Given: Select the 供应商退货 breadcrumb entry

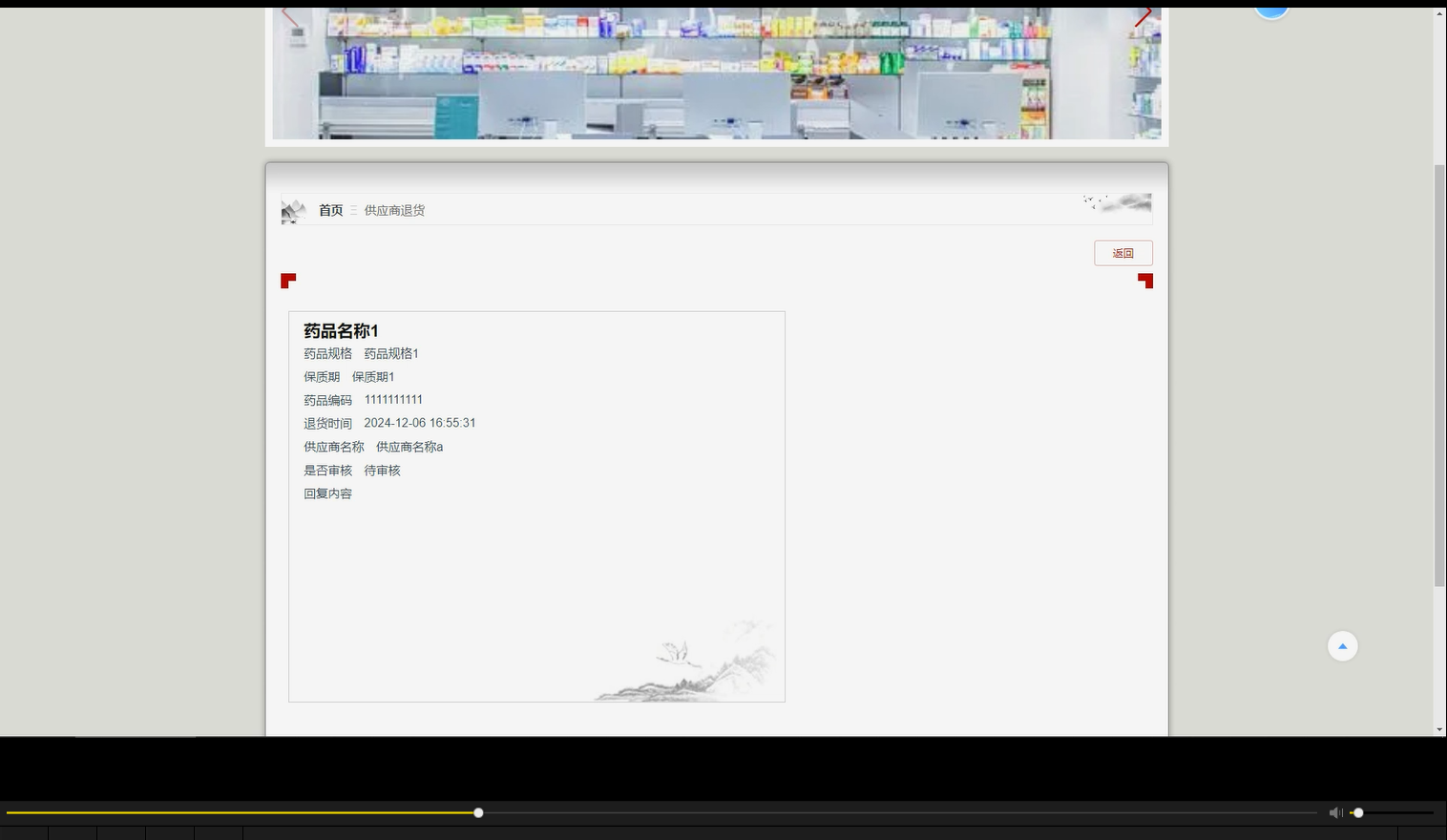Looking at the screenshot, I should pos(393,210).
